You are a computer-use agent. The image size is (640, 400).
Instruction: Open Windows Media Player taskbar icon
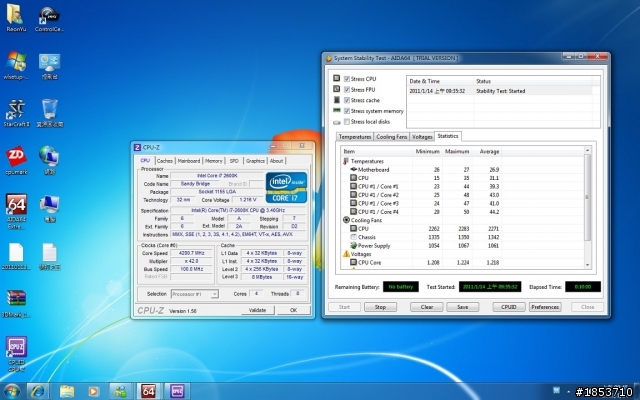click(93, 391)
